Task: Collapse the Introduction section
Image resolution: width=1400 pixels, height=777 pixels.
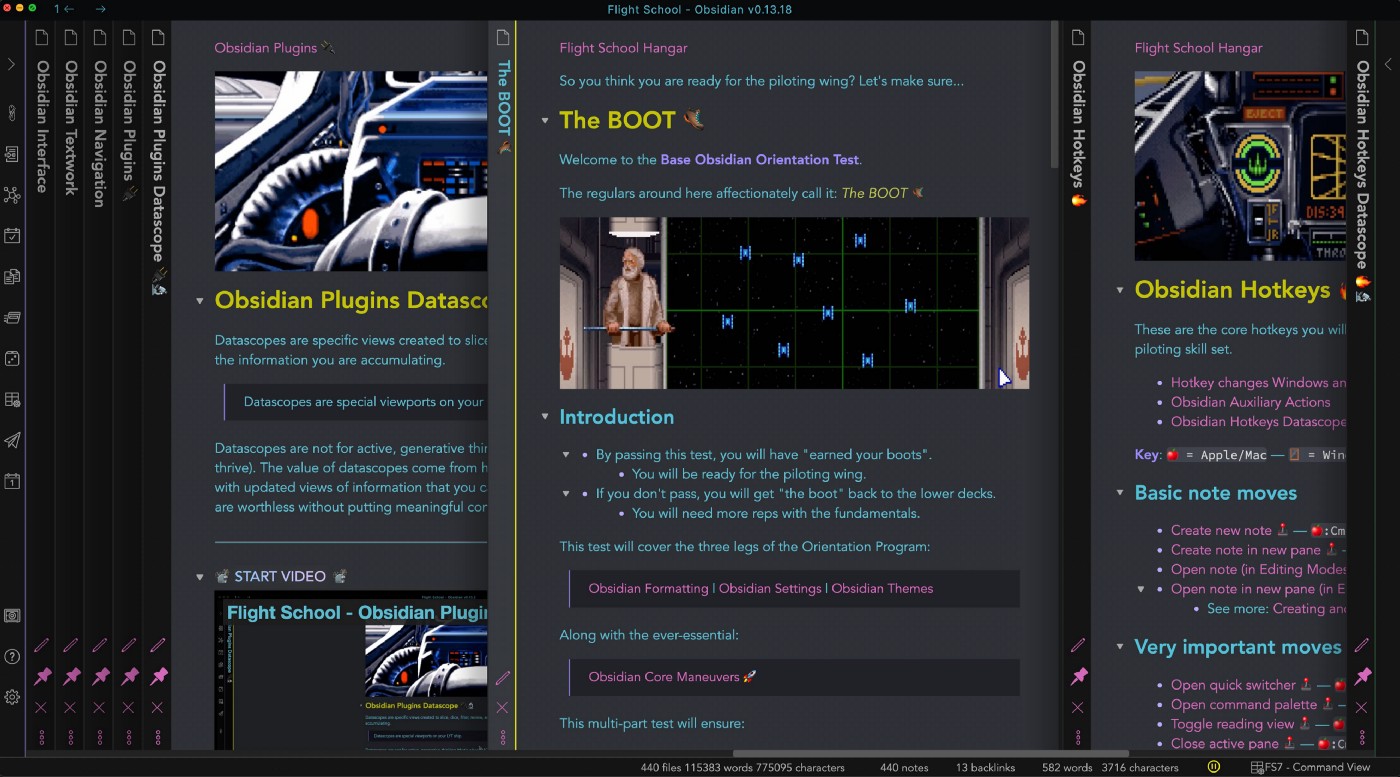Action: point(545,417)
